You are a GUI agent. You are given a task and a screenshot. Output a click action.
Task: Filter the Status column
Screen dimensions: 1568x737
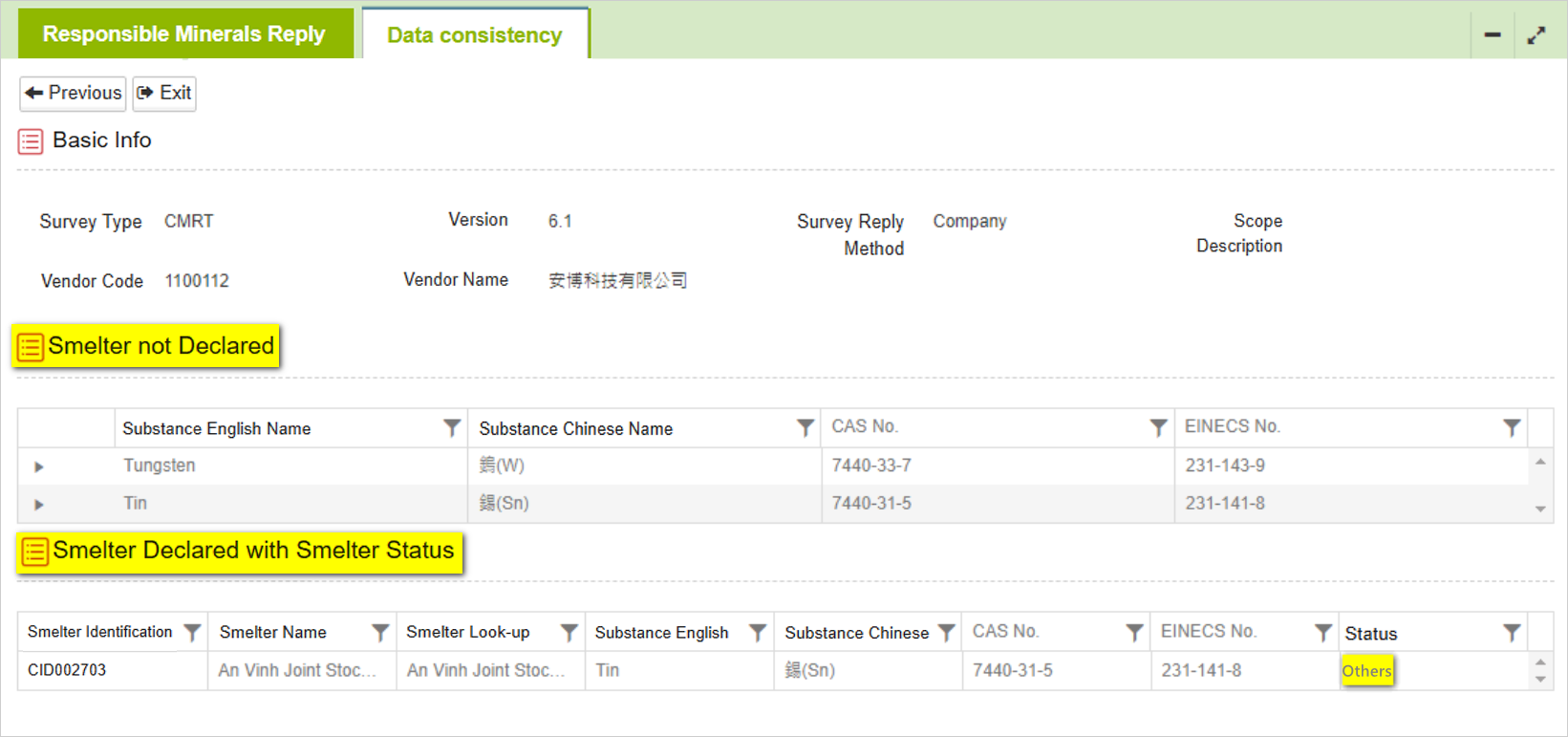(x=1512, y=633)
